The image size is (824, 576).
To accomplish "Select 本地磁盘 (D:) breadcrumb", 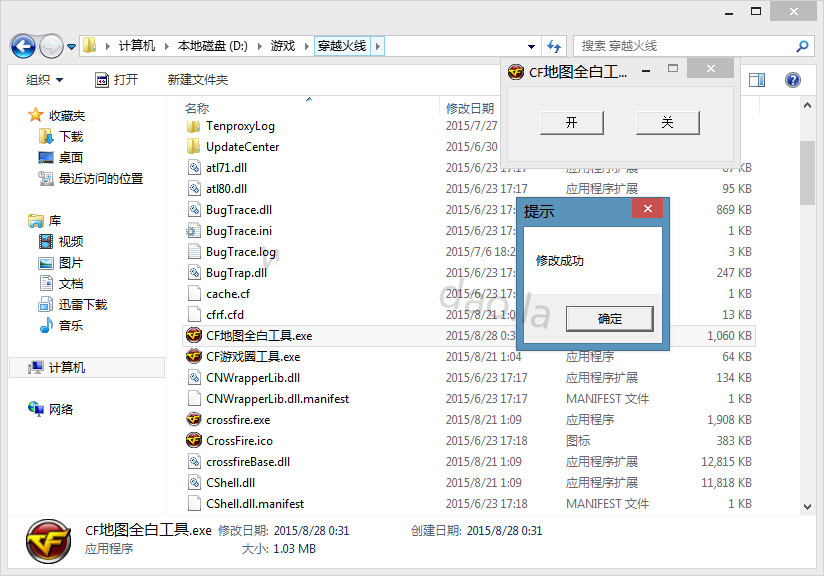I will click(212, 46).
